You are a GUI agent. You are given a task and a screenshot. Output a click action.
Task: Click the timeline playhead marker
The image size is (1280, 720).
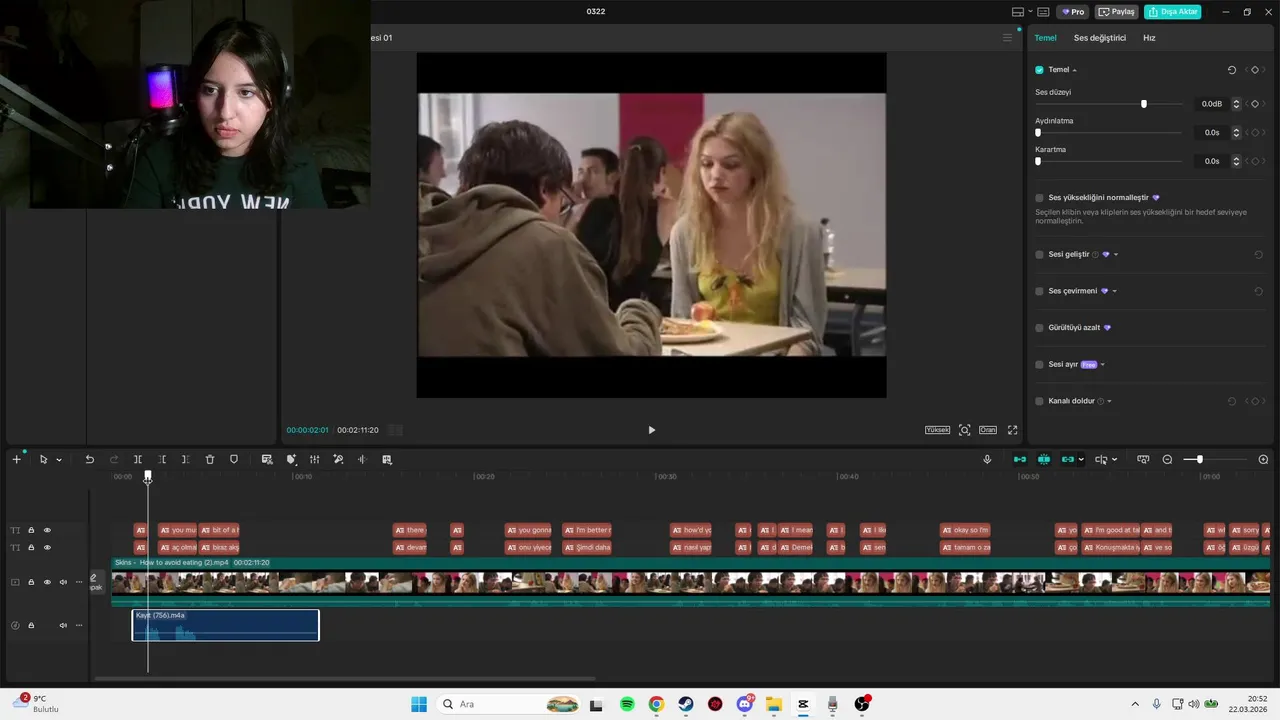tap(148, 477)
